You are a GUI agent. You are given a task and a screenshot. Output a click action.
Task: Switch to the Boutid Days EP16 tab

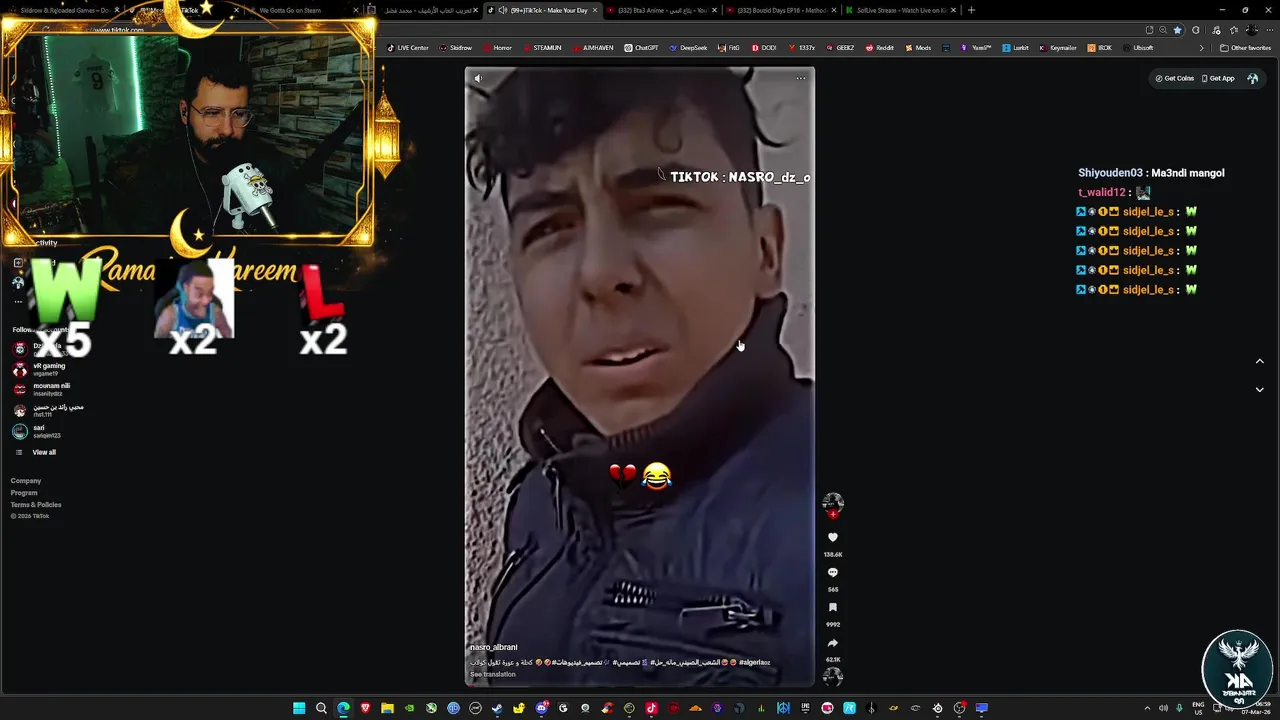coord(781,10)
